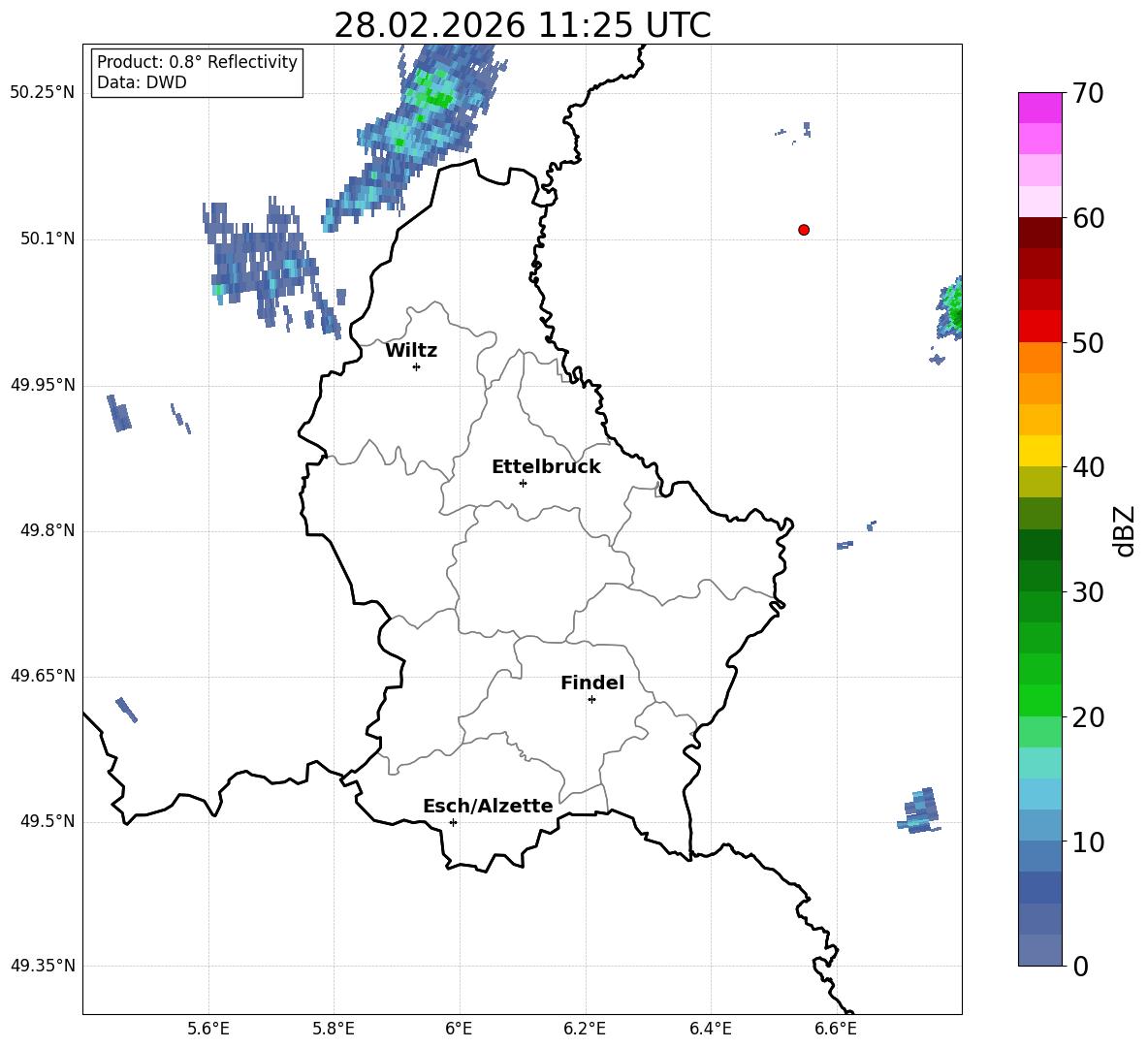The width and height of the screenshot is (1148, 1048).
Task: Click the 49.65°N latitude label
Action: (x=42, y=676)
